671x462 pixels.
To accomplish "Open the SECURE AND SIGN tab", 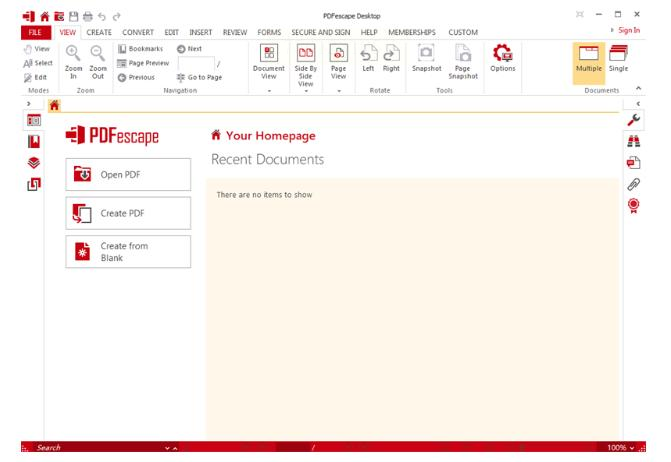I will (321, 32).
